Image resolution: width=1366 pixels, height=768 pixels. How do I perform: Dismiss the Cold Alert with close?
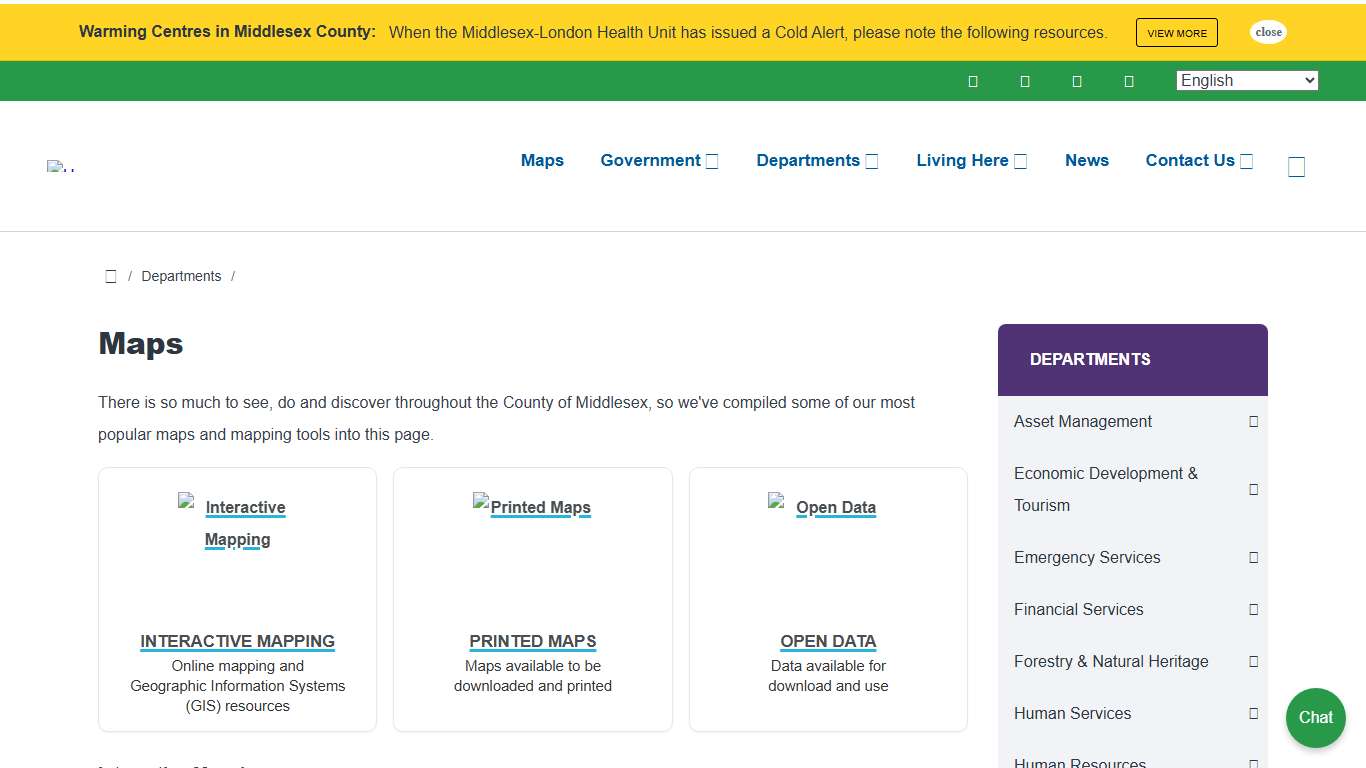point(1267,32)
